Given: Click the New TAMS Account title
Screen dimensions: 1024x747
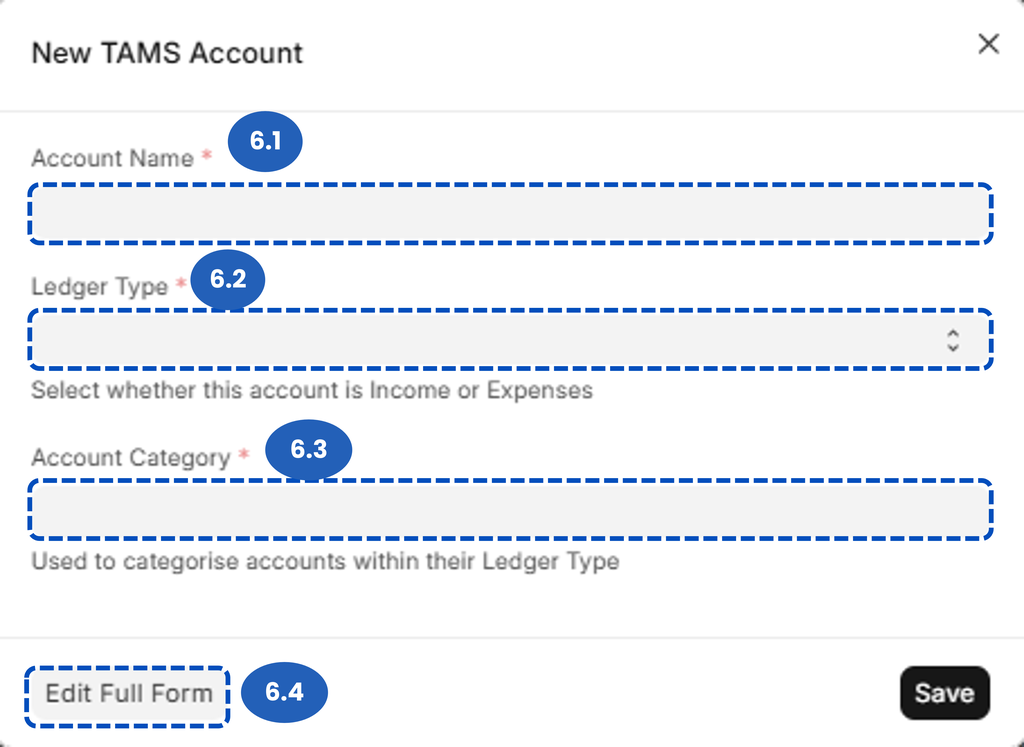Looking at the screenshot, I should pyautogui.click(x=167, y=53).
